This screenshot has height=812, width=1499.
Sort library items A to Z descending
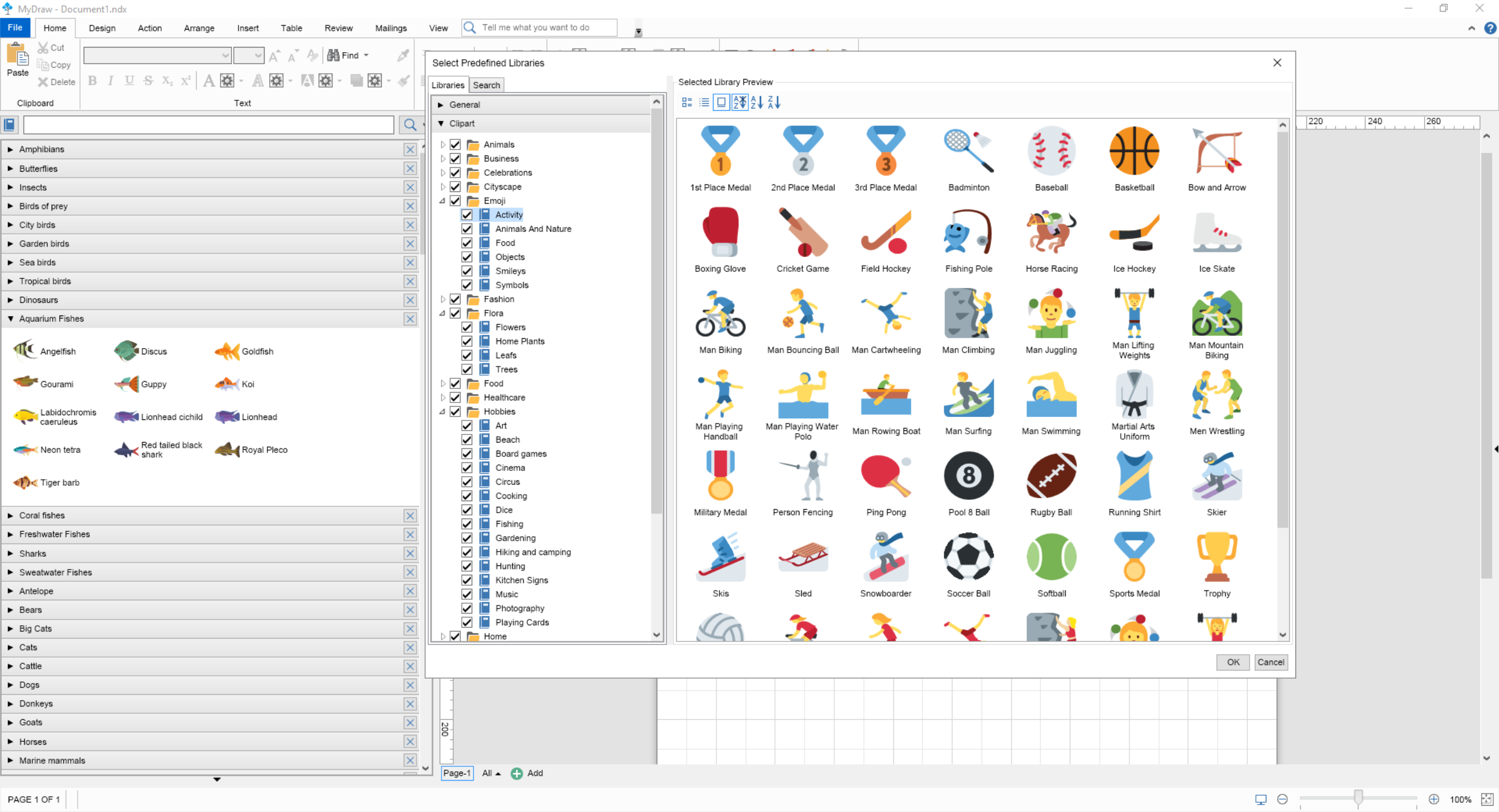point(758,103)
